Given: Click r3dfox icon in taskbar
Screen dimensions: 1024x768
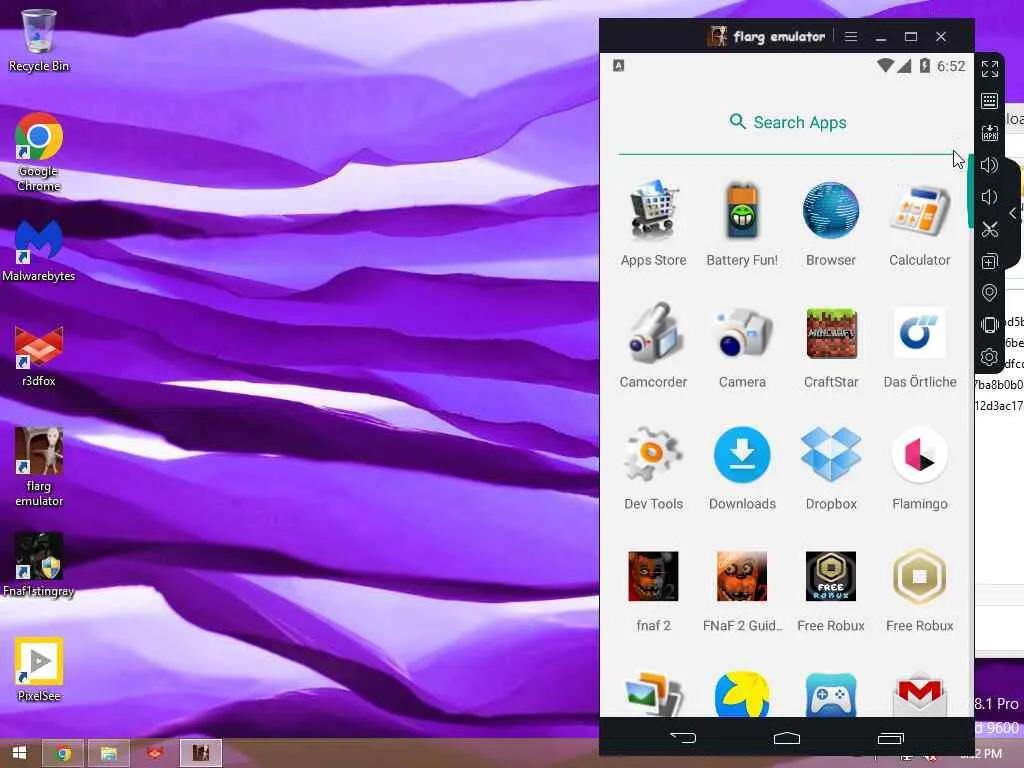Looking at the screenshot, I should 154,753.
